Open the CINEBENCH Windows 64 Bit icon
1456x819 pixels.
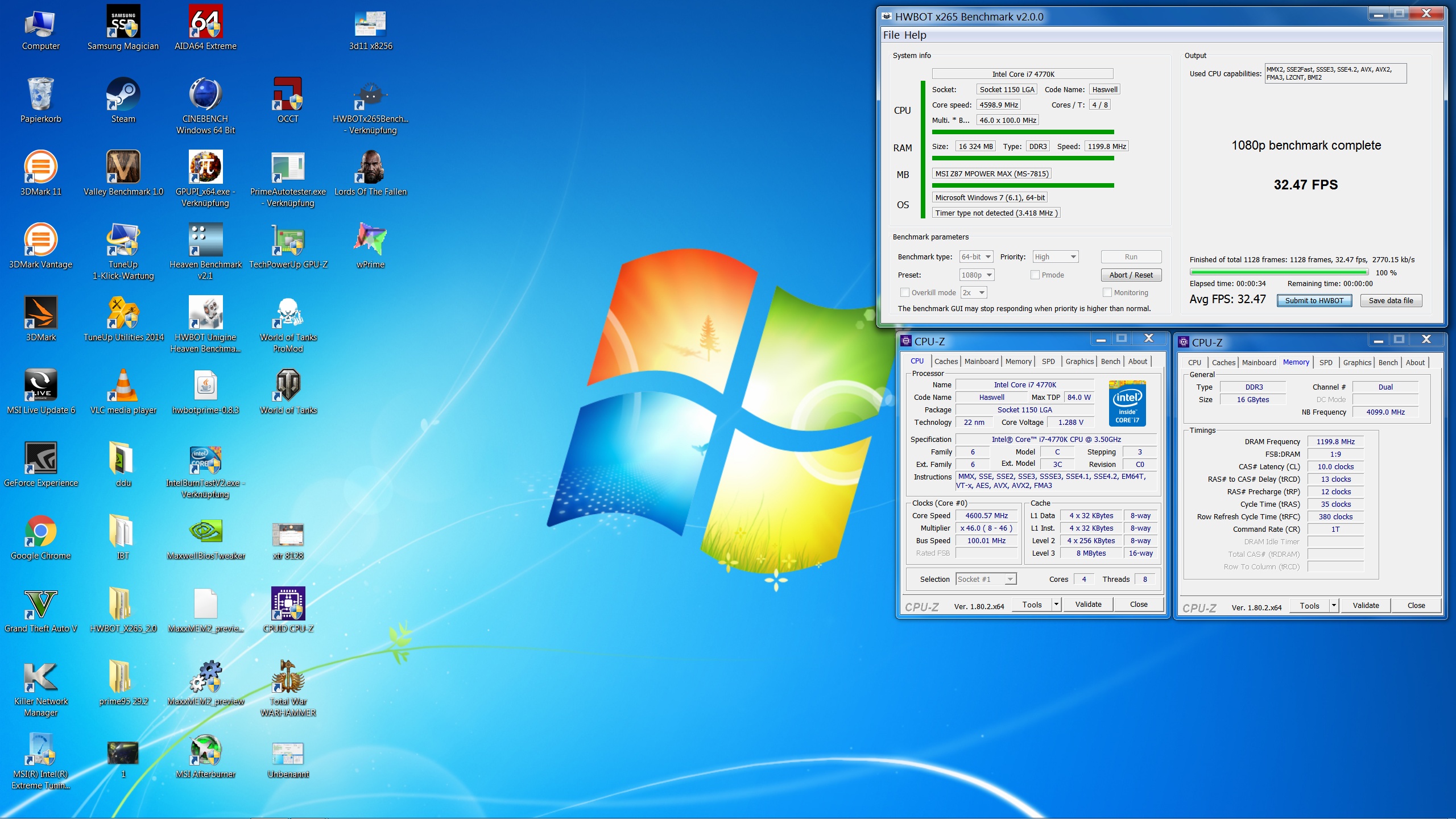[x=205, y=106]
